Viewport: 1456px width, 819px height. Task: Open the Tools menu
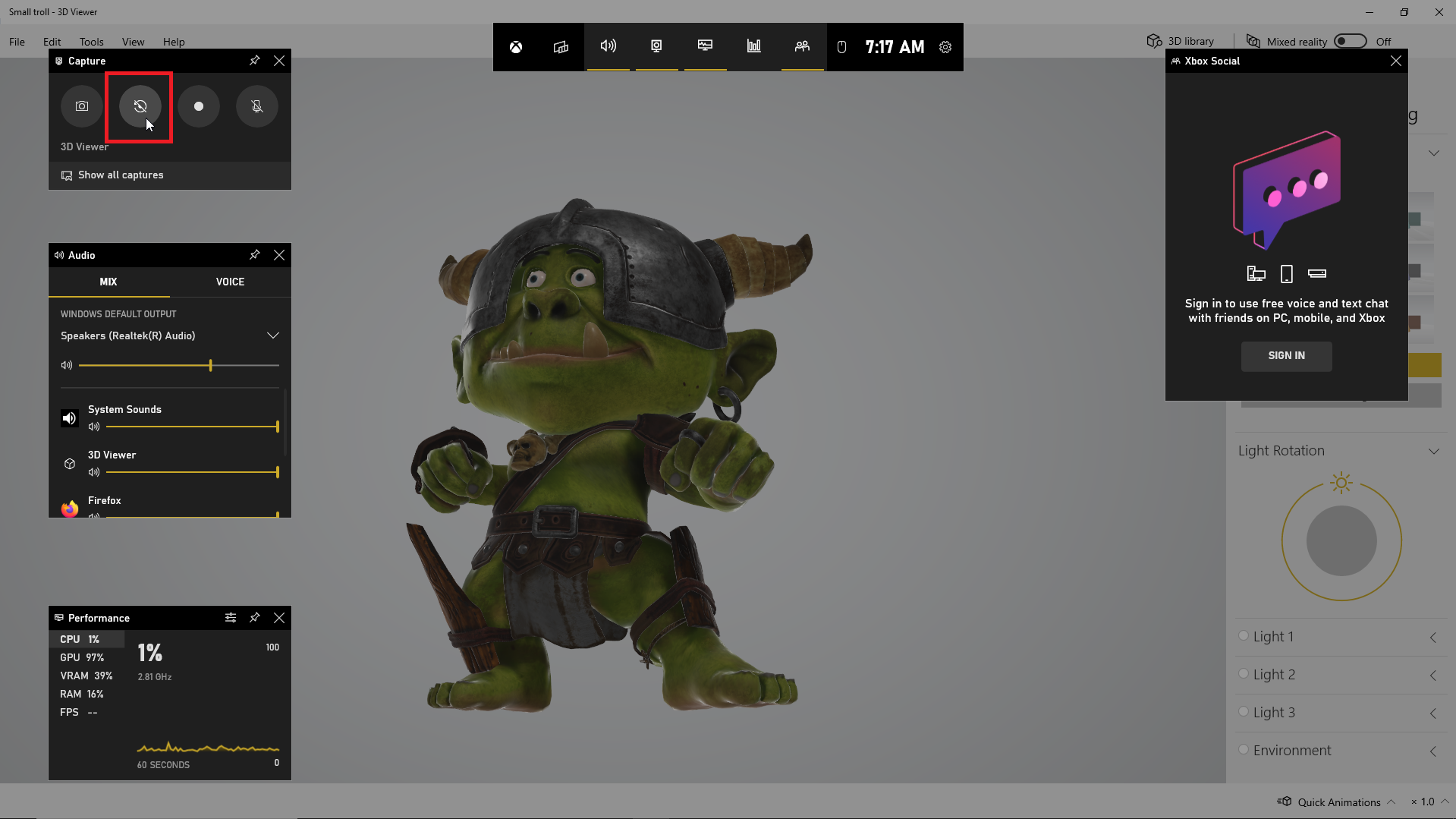point(91,42)
